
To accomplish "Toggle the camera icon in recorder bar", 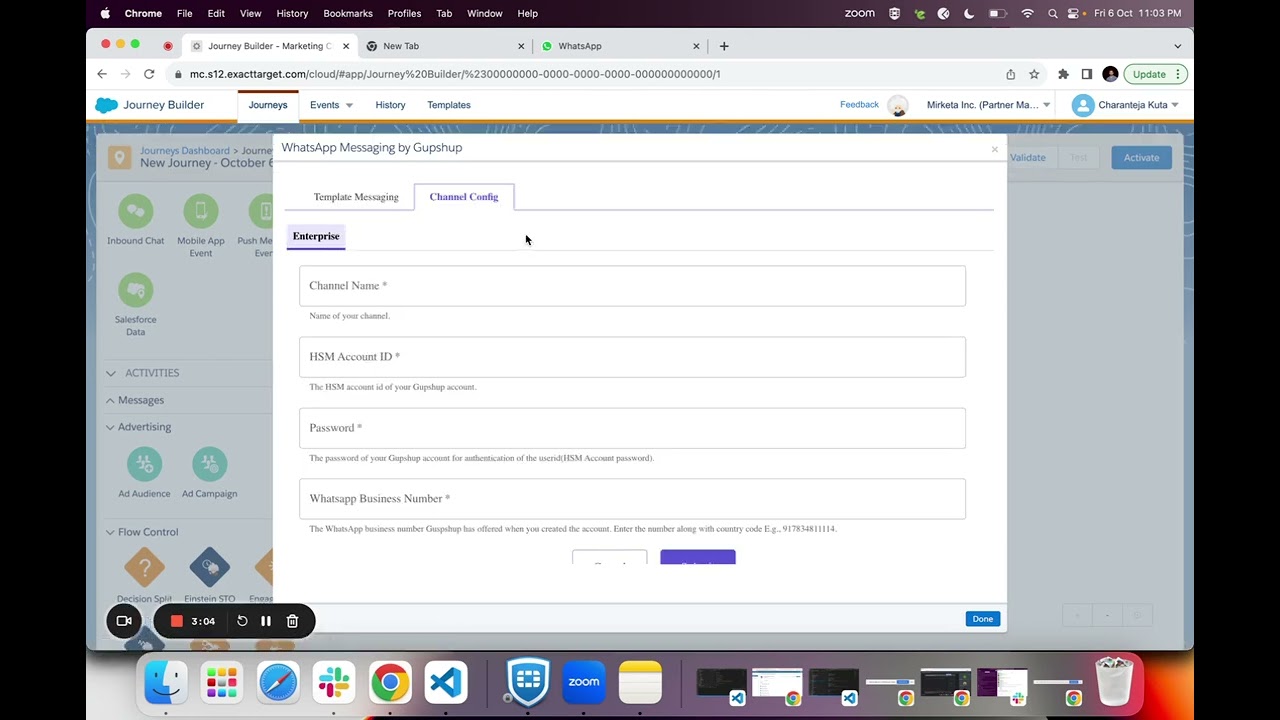I will [x=124, y=621].
